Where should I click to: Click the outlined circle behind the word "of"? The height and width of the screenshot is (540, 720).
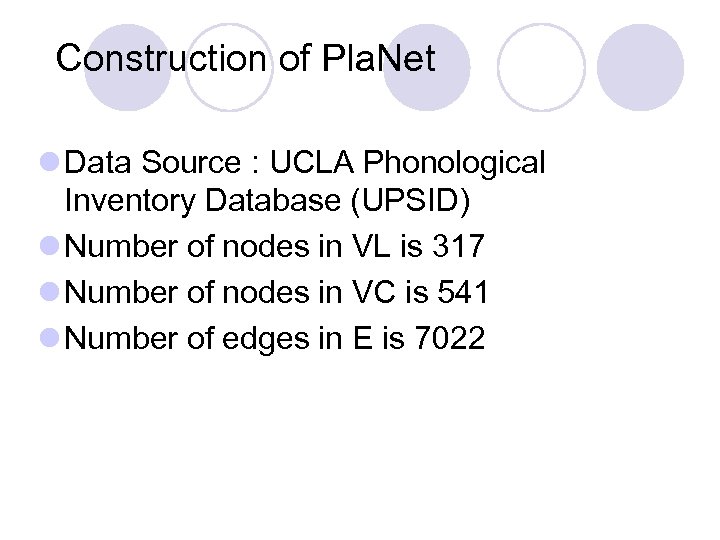[x=229, y=67]
